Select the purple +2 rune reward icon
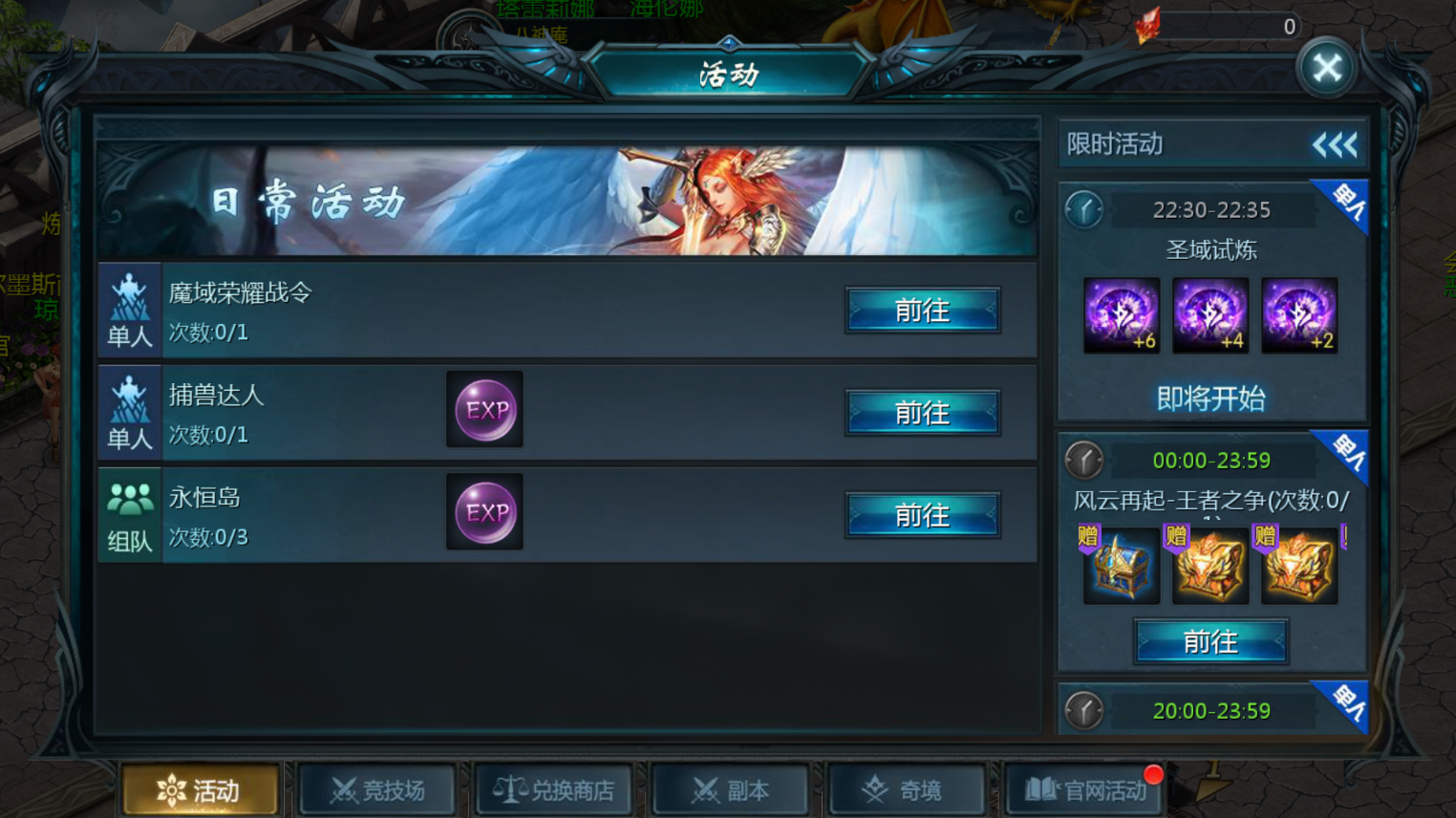 (x=1299, y=315)
